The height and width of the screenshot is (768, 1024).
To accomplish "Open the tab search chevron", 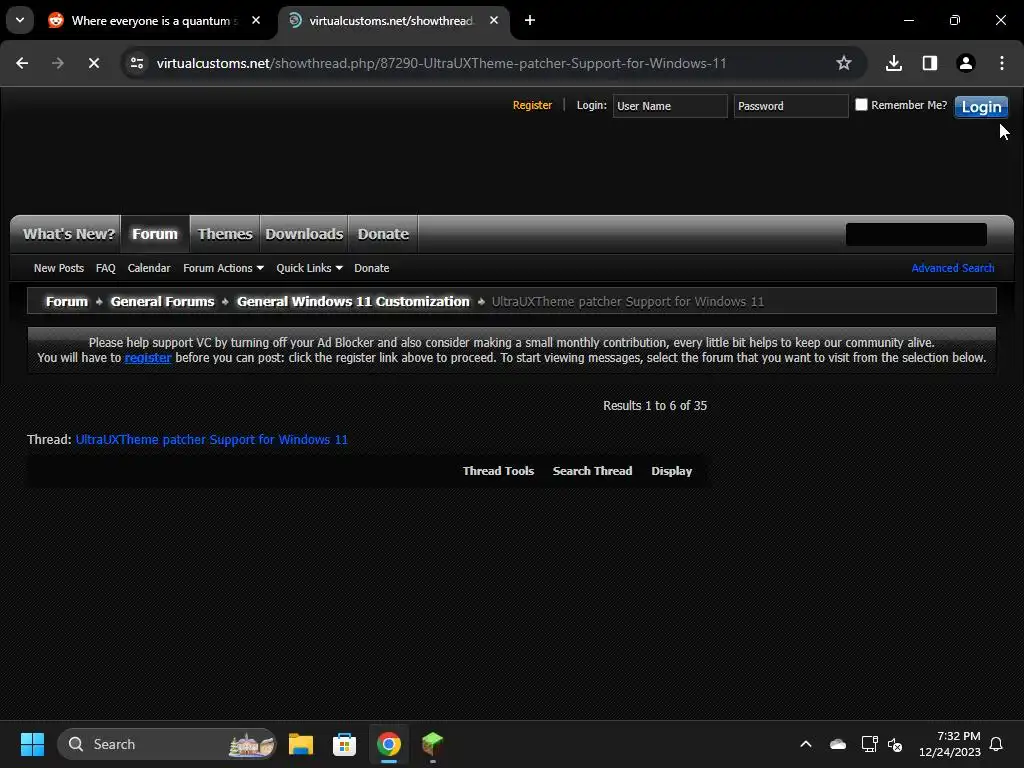I will coord(20,20).
